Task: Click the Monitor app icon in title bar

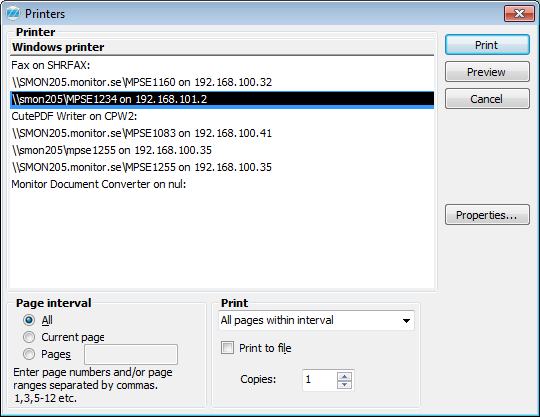Action: 13,13
